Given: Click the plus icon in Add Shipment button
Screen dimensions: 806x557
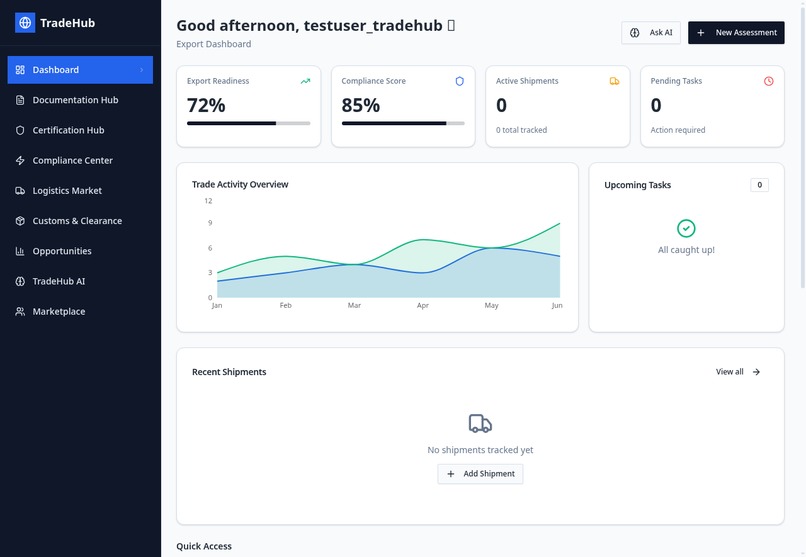Looking at the screenshot, I should (451, 474).
